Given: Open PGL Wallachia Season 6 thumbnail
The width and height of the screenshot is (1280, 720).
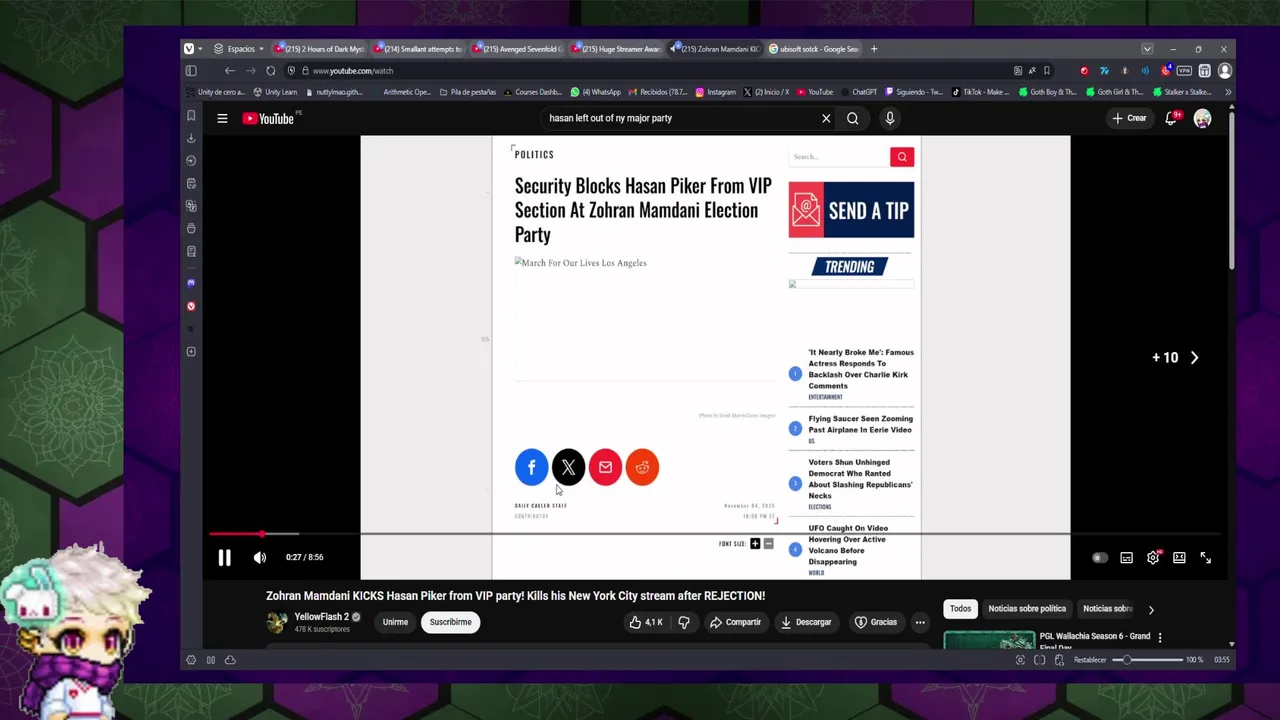Looking at the screenshot, I should coord(989,639).
